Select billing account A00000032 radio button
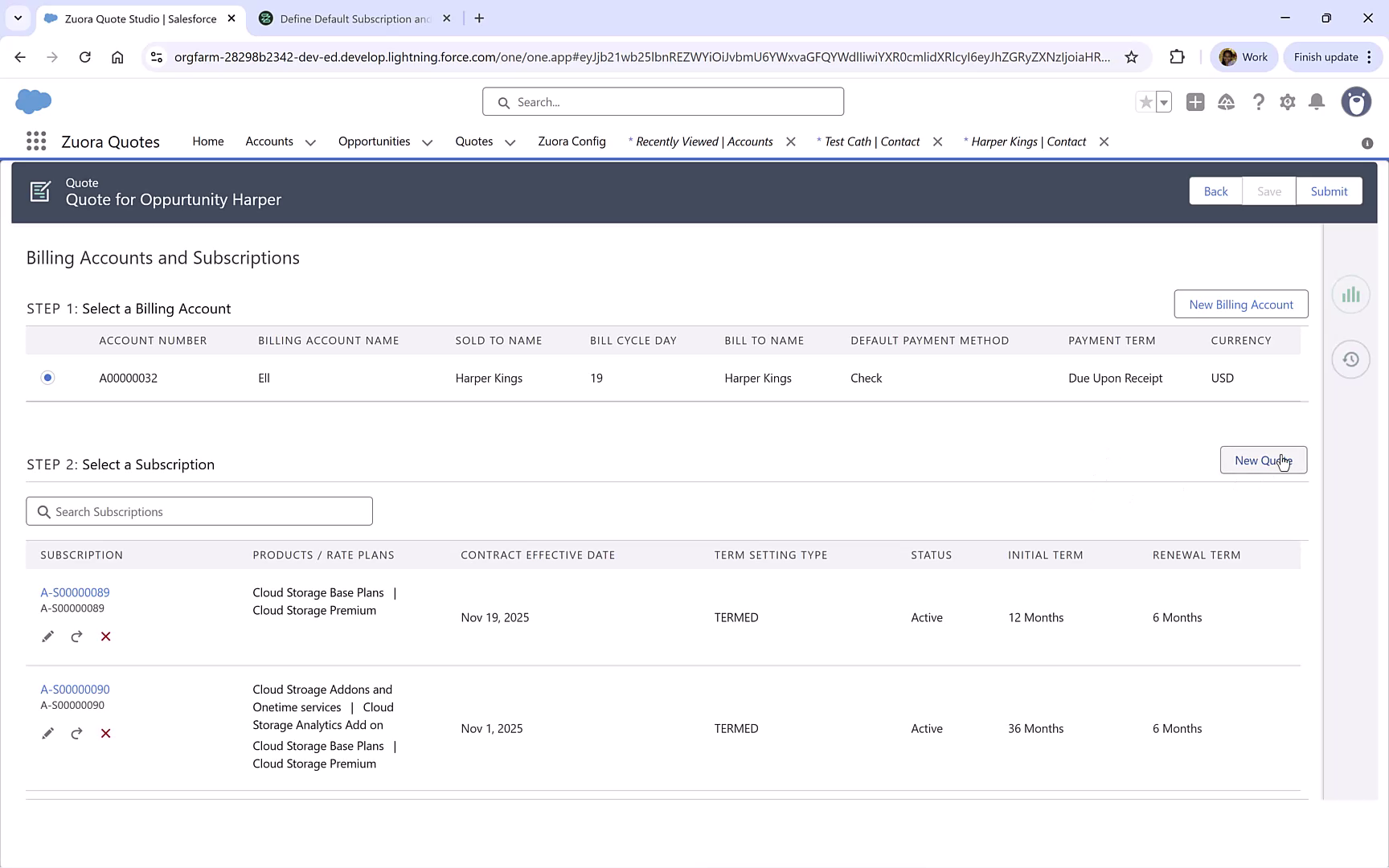Screen dimensions: 1389x868 pos(48,378)
